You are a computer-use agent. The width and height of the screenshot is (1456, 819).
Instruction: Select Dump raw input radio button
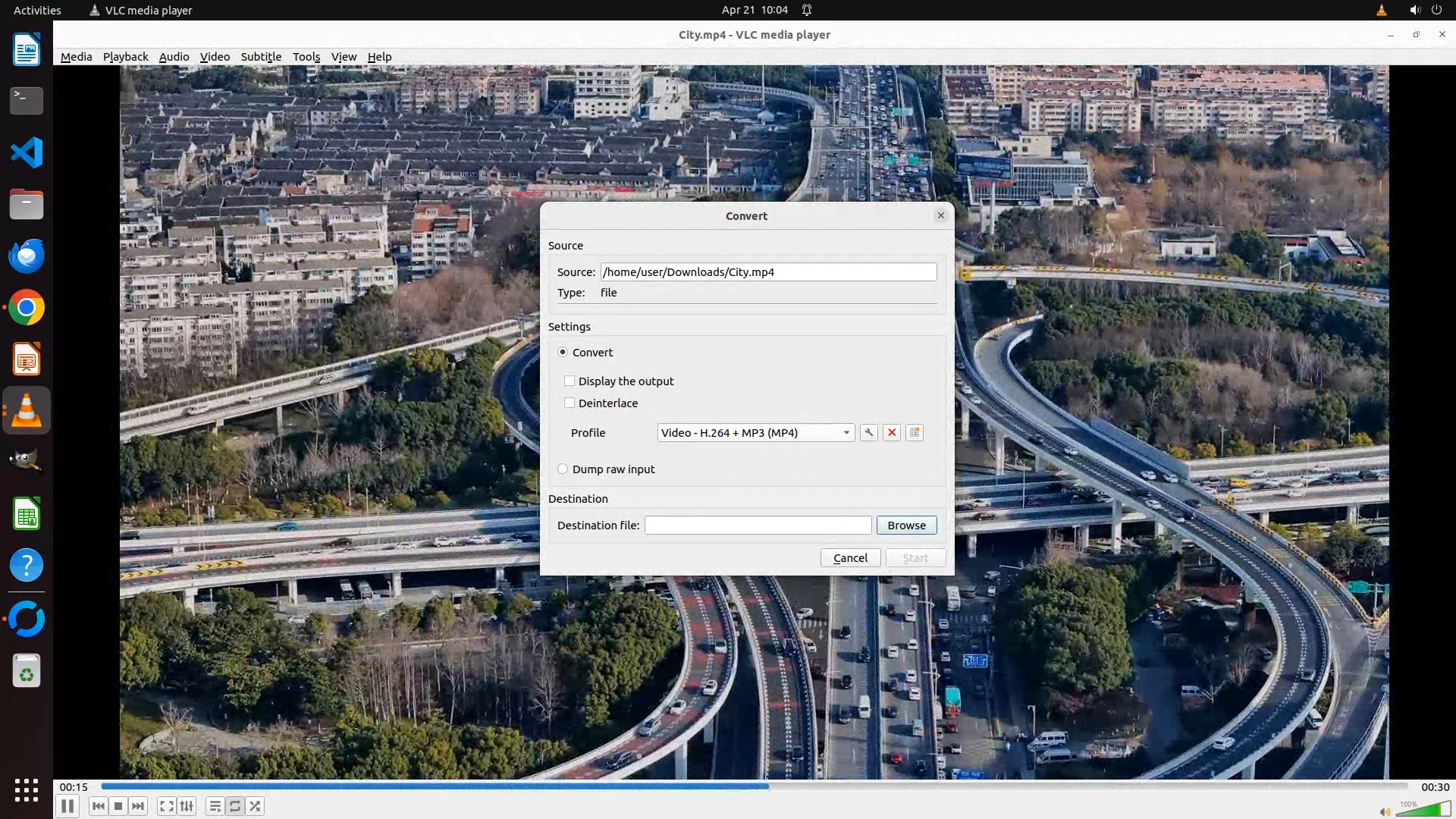(x=563, y=469)
